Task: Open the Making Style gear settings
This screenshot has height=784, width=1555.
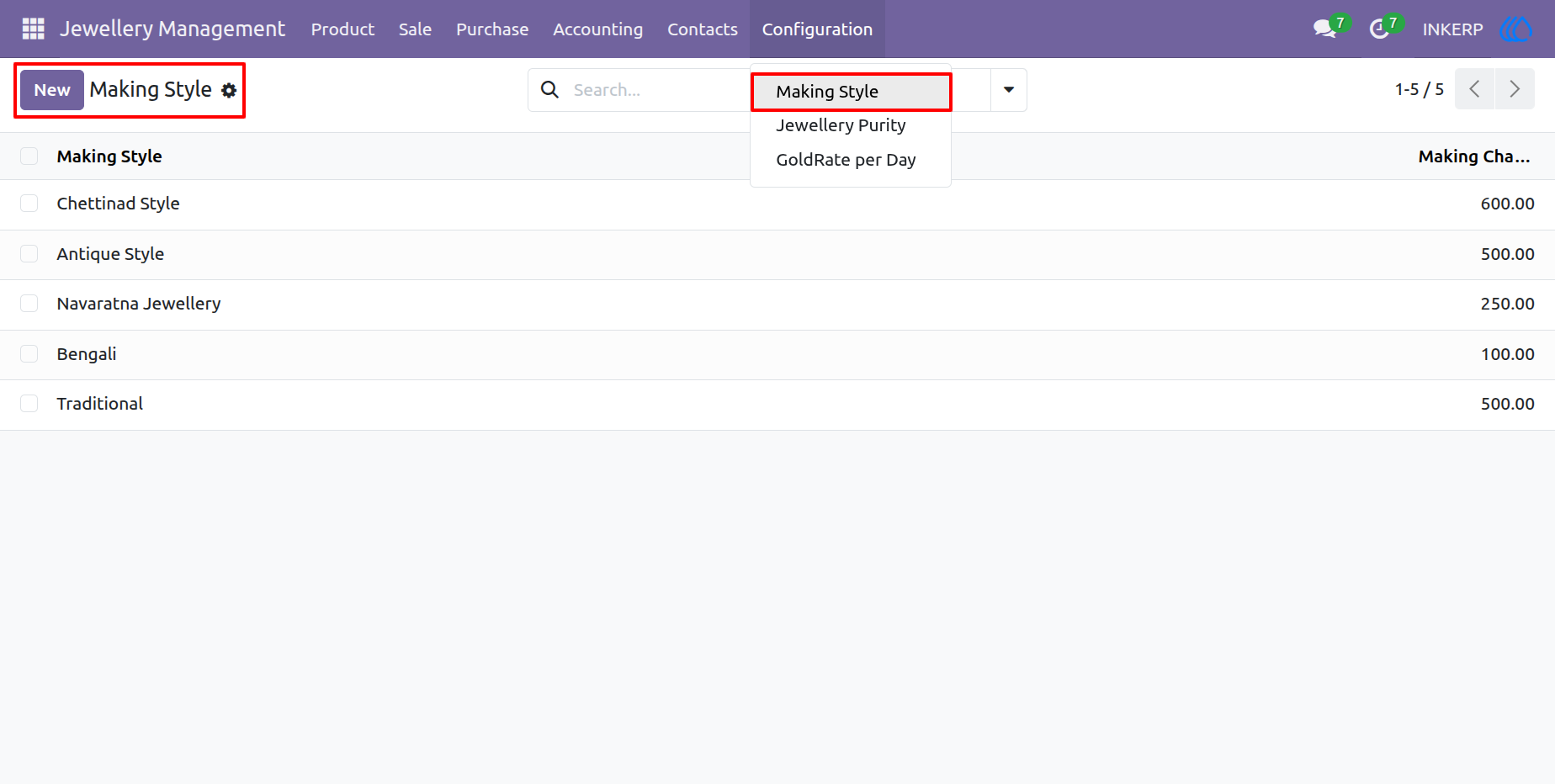Action: coord(229,90)
